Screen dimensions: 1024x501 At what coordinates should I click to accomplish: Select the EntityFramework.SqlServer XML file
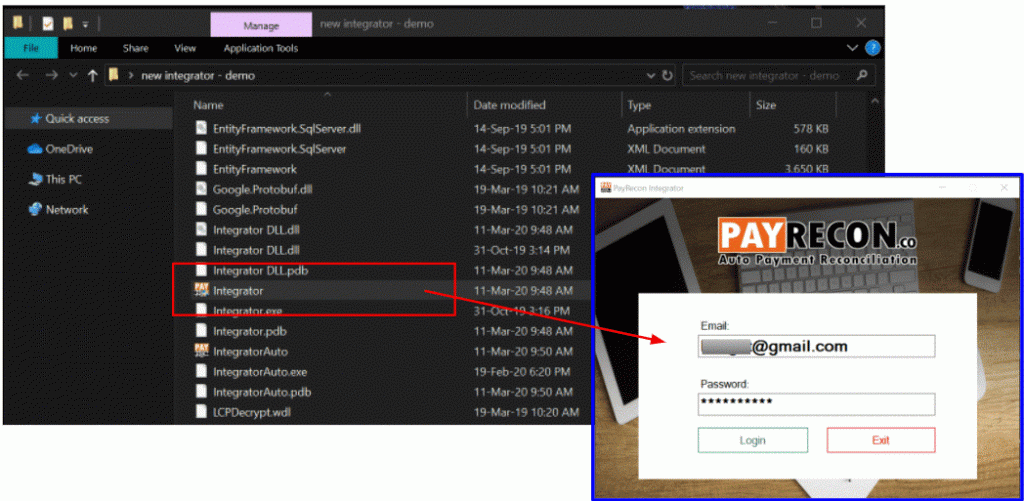280,149
